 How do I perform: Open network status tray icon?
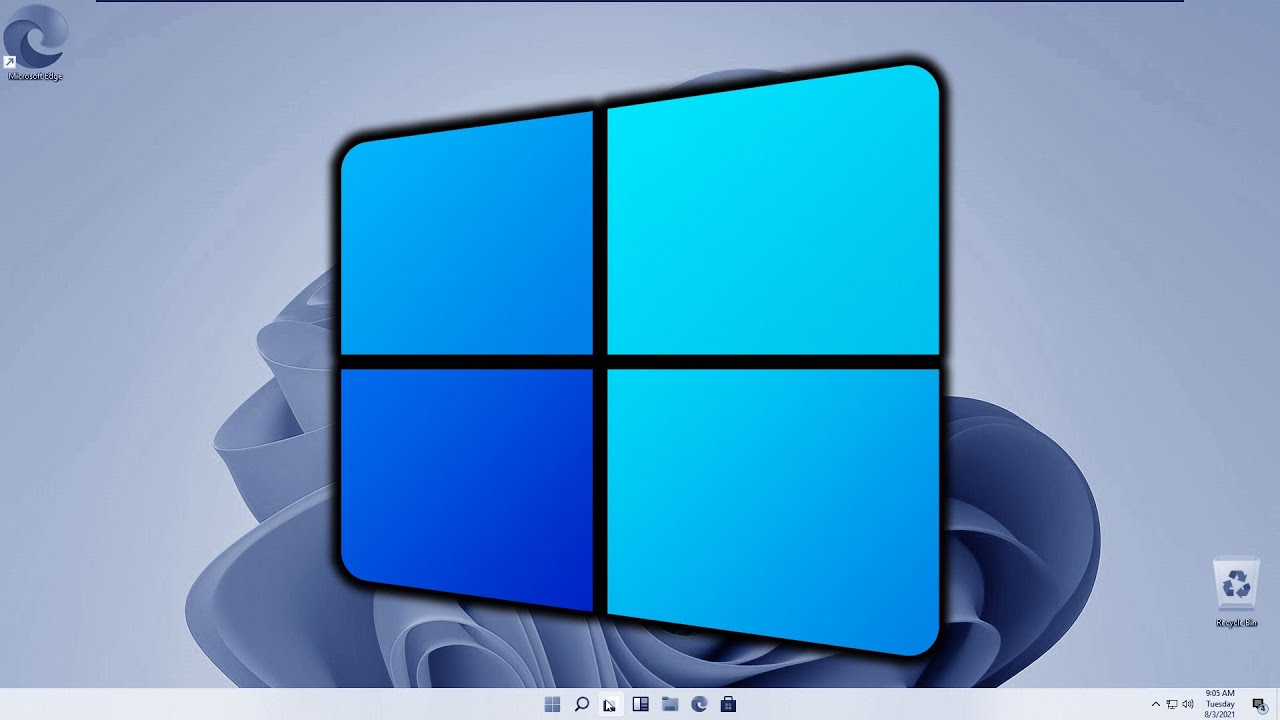click(1172, 705)
